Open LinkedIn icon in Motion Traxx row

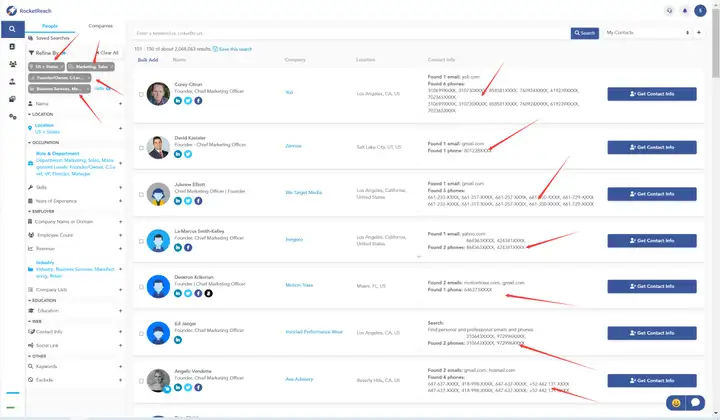(x=178, y=293)
